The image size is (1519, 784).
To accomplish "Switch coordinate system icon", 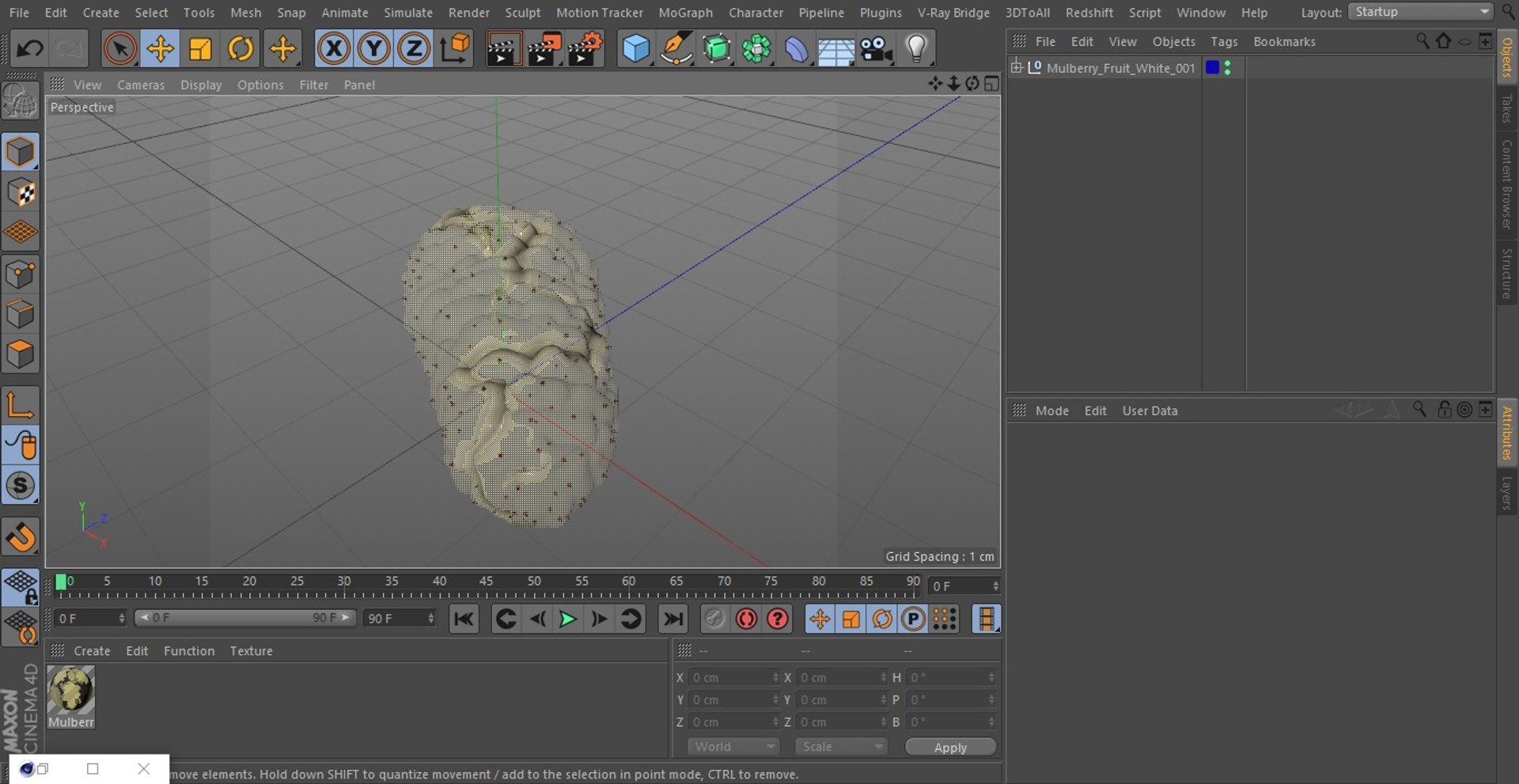I will click(455, 49).
